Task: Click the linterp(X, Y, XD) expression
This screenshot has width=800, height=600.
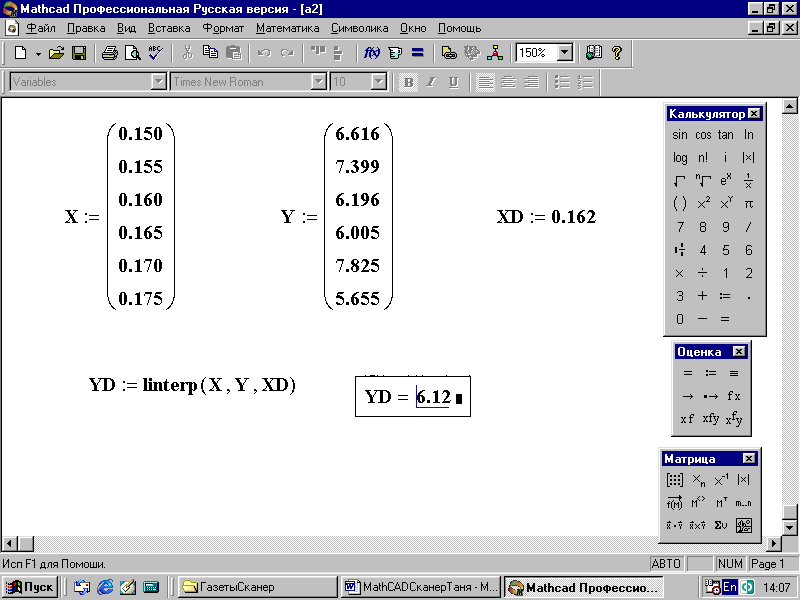Action: [219, 385]
